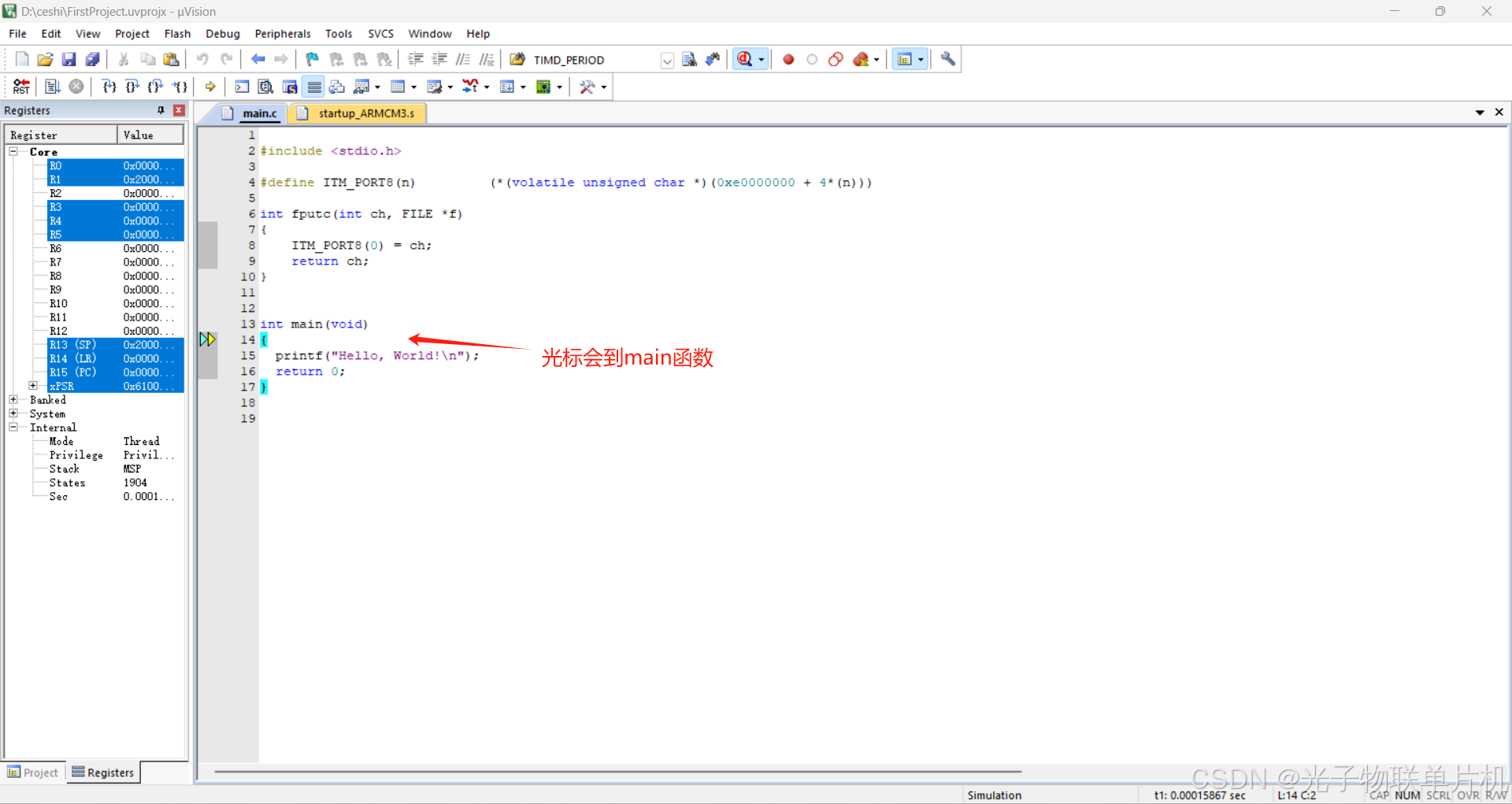
Task: Open the Configuration wrench icon
Action: (948, 60)
